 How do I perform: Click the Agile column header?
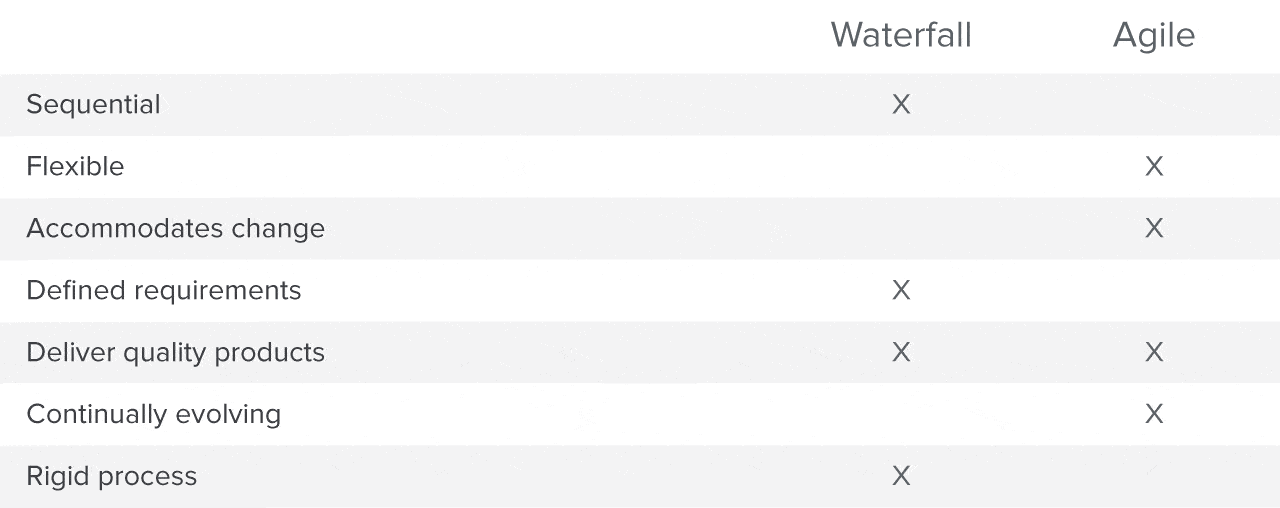(x=1154, y=35)
